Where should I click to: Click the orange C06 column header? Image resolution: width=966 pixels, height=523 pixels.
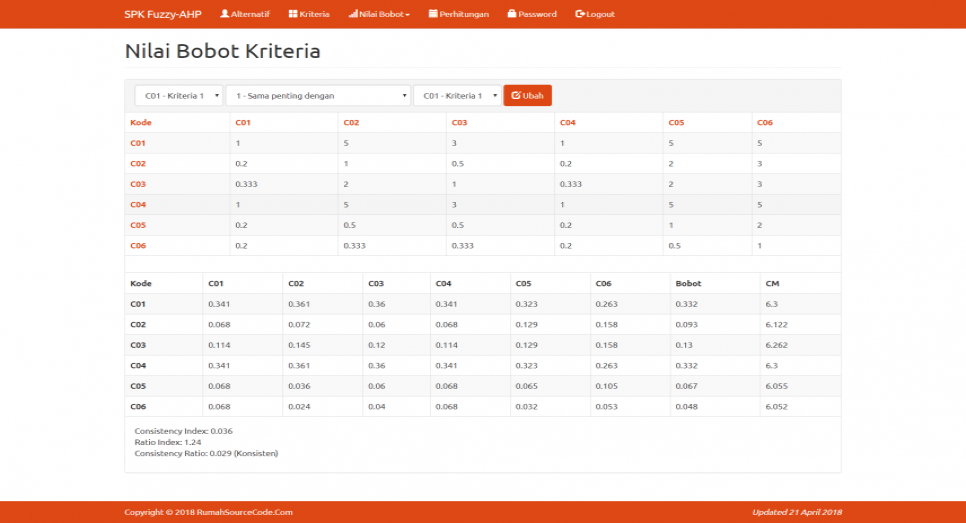pyautogui.click(x=765, y=123)
